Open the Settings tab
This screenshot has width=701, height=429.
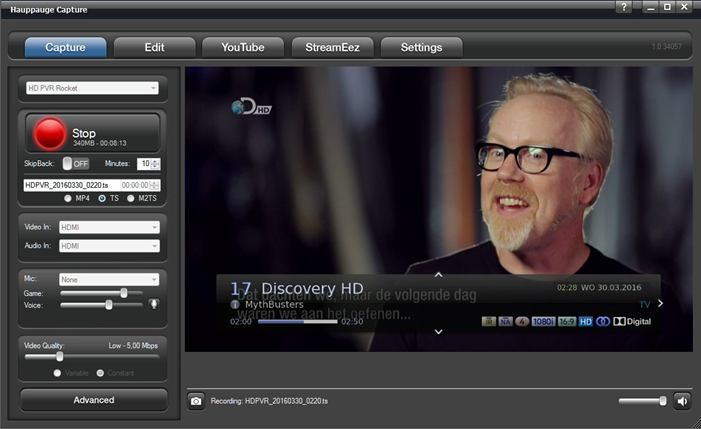click(x=421, y=47)
